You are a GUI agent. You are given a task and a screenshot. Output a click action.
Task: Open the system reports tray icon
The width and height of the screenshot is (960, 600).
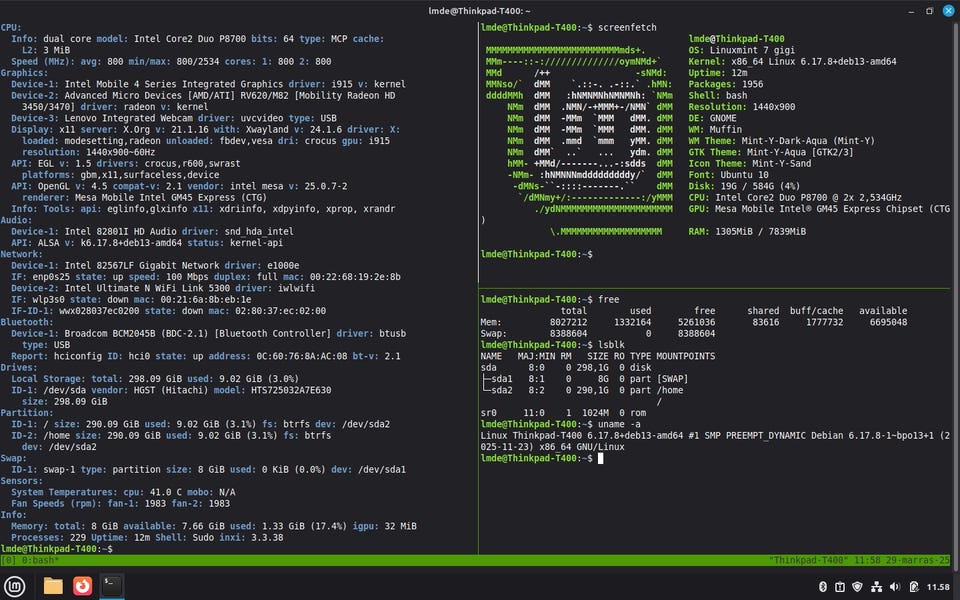point(840,587)
